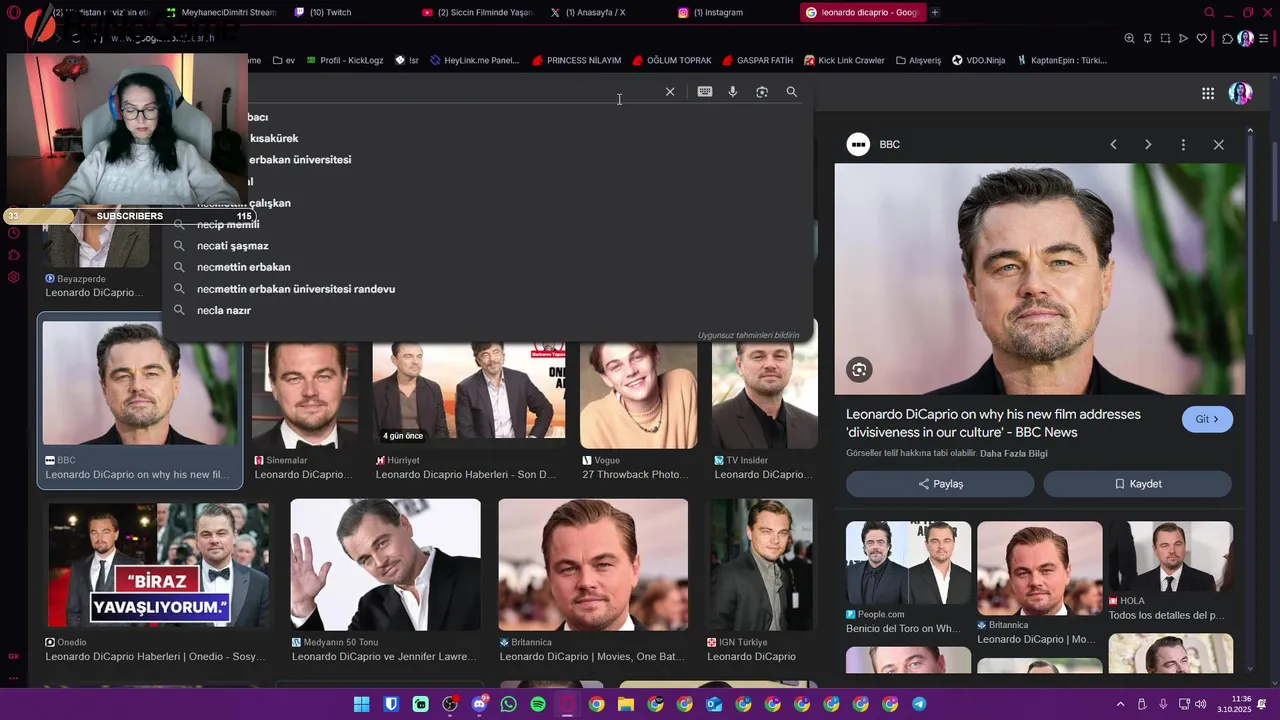Open Spotify from the taskbar
Screen dimensions: 1280x720
[538, 704]
